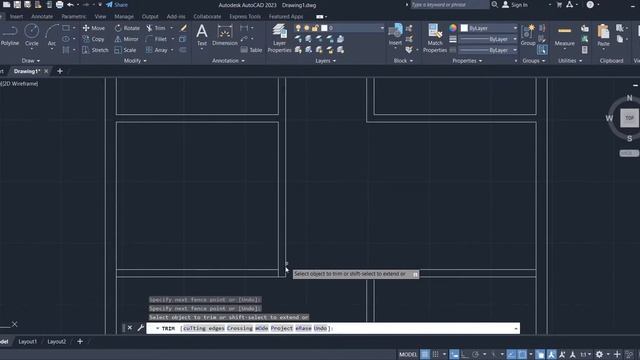Expand the Draw panel
The image size is (640, 360).
click(31, 60)
